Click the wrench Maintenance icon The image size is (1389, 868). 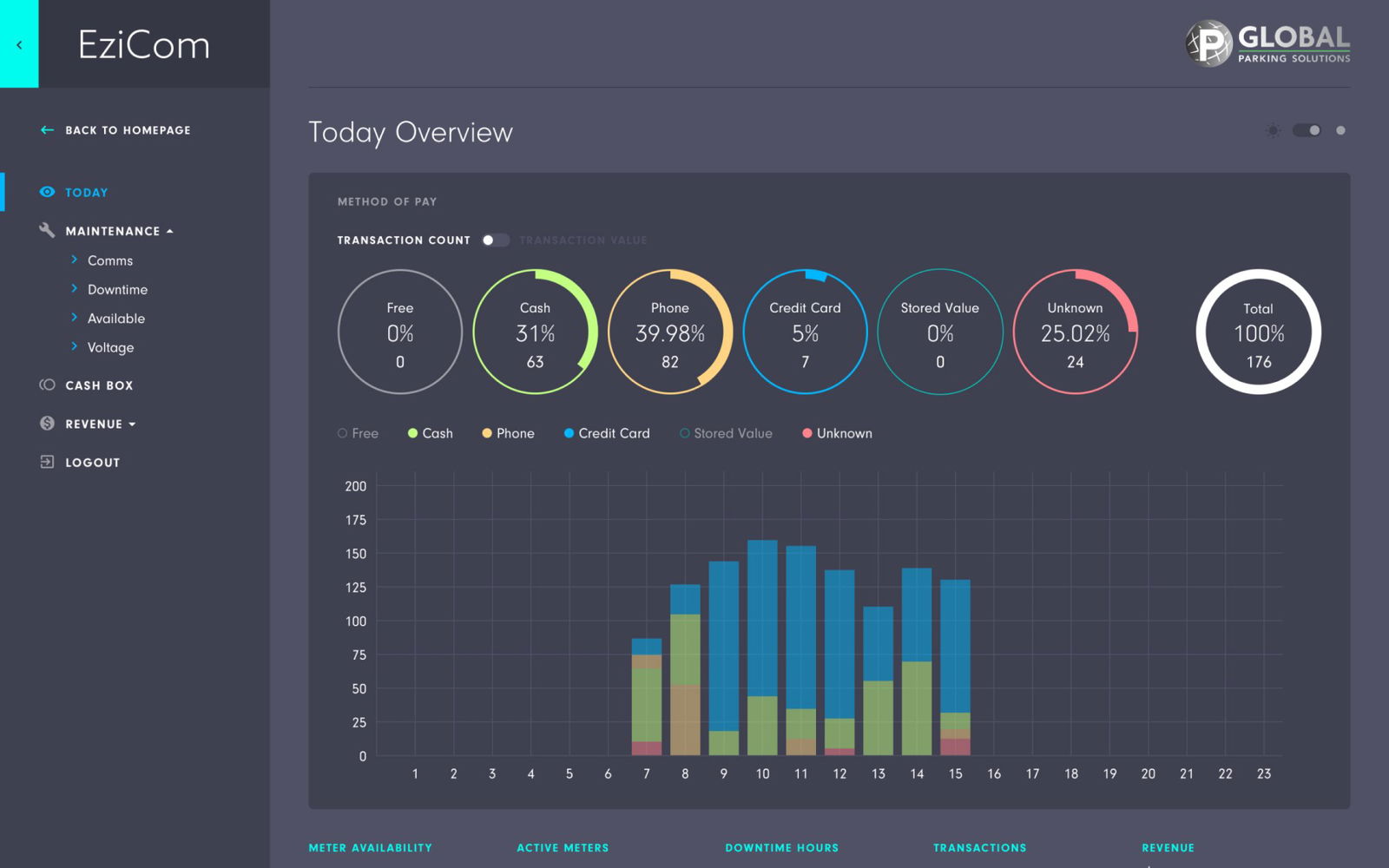pos(47,230)
